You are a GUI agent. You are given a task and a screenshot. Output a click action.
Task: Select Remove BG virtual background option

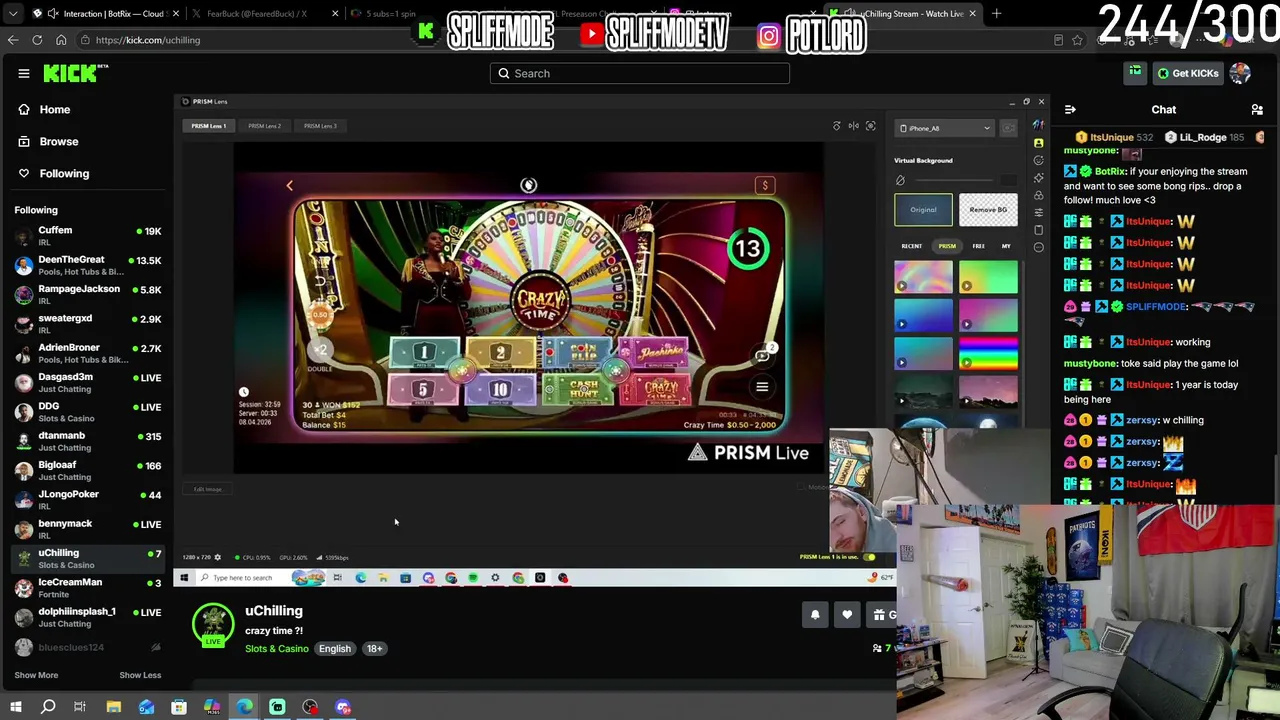pos(988,210)
